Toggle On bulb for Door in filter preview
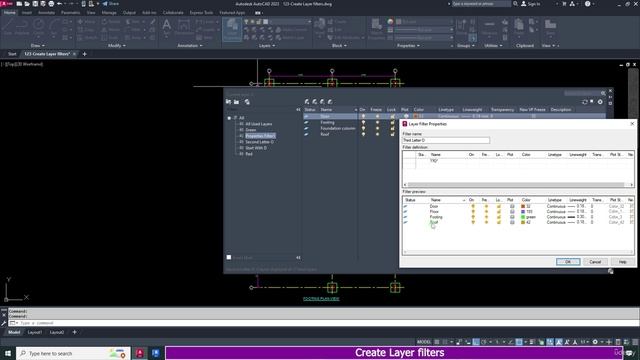The width and height of the screenshot is (640, 360). [473, 207]
